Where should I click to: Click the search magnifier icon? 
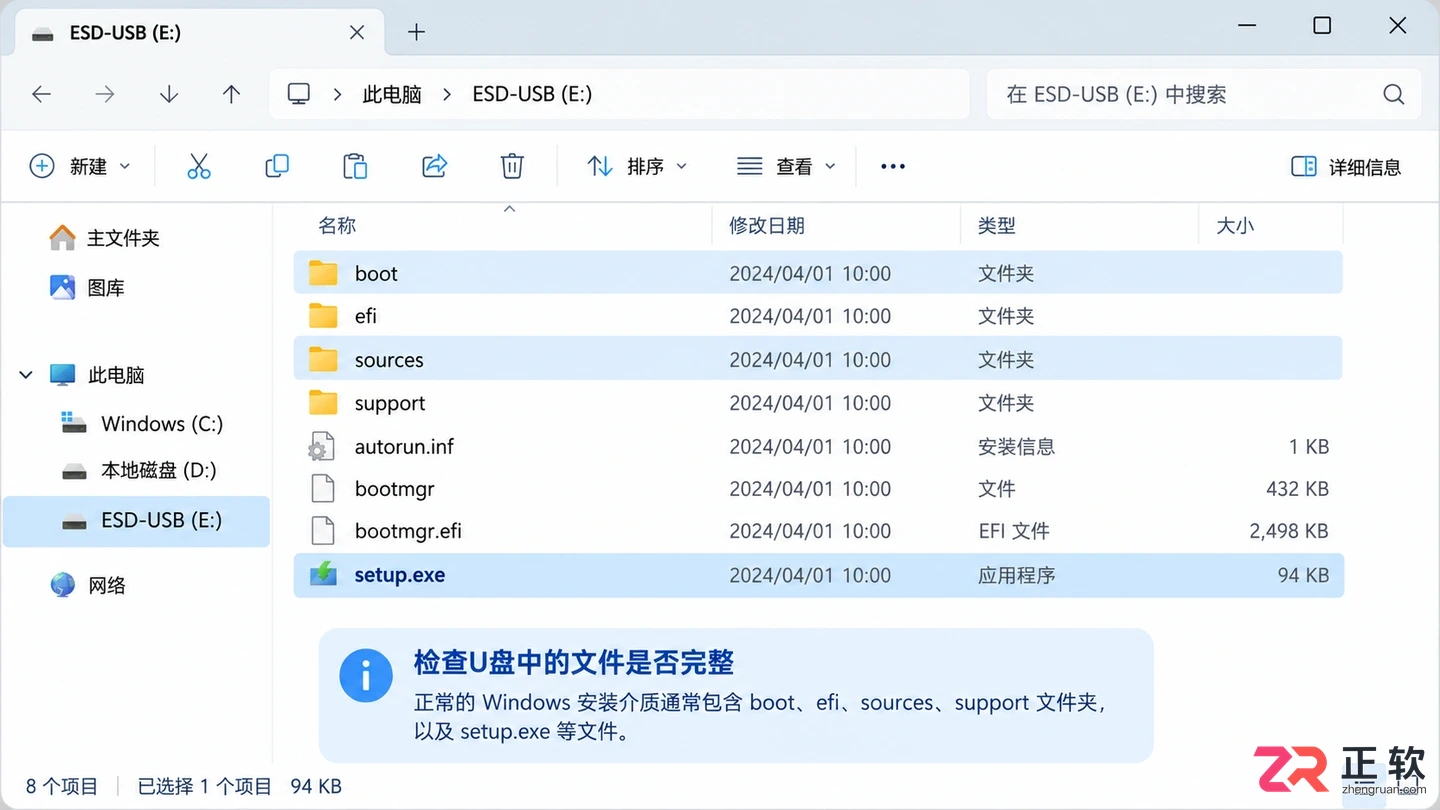pos(1393,94)
